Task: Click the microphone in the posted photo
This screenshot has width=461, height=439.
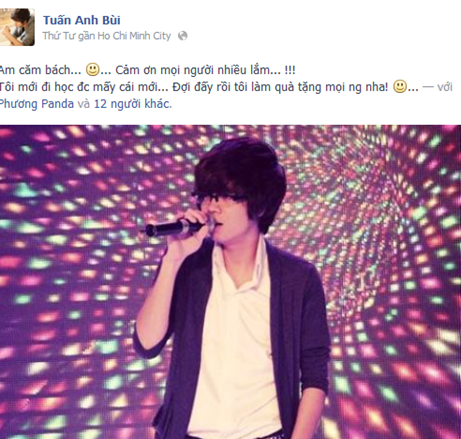Action: 176,227
